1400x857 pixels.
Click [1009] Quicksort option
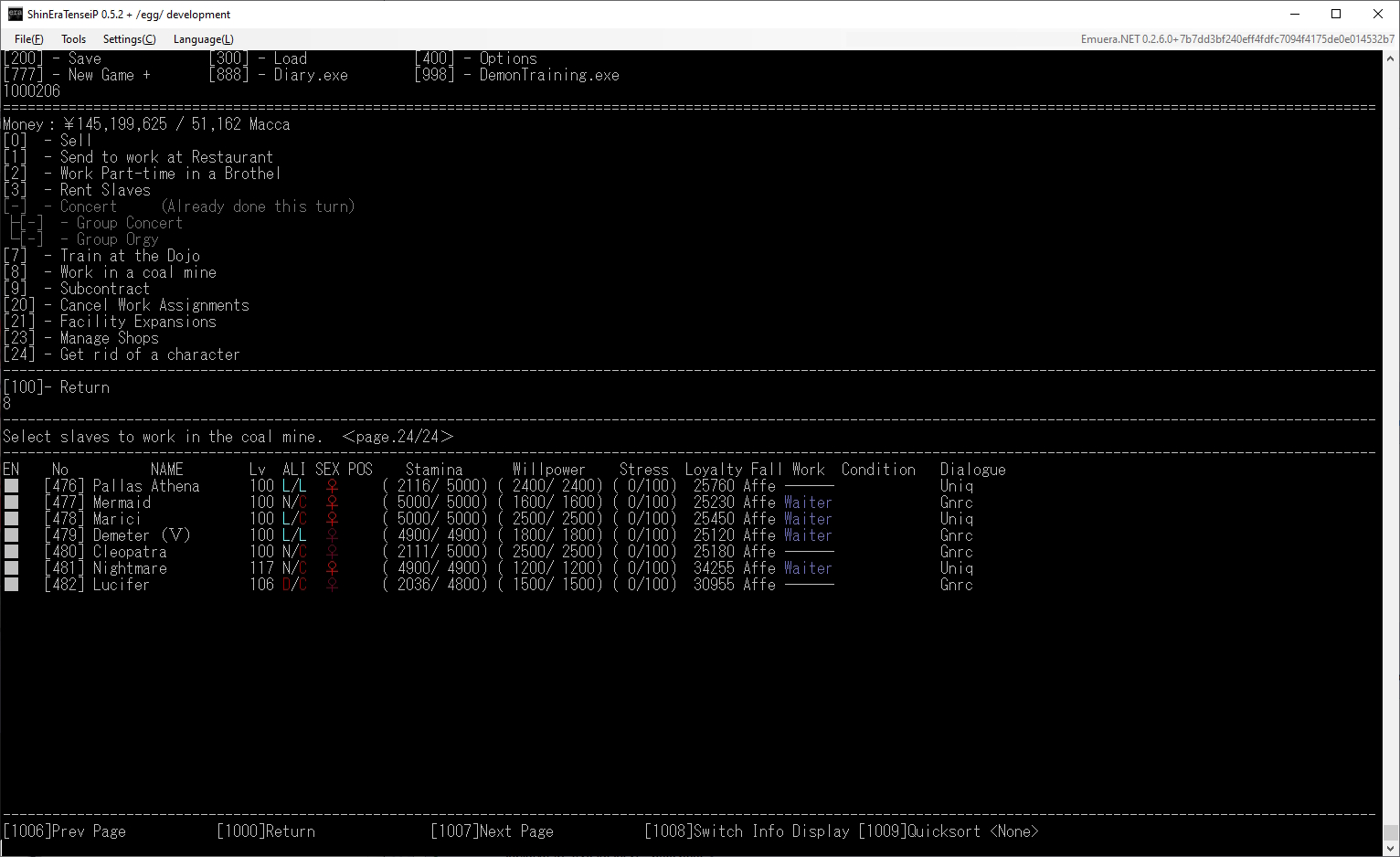[948, 831]
